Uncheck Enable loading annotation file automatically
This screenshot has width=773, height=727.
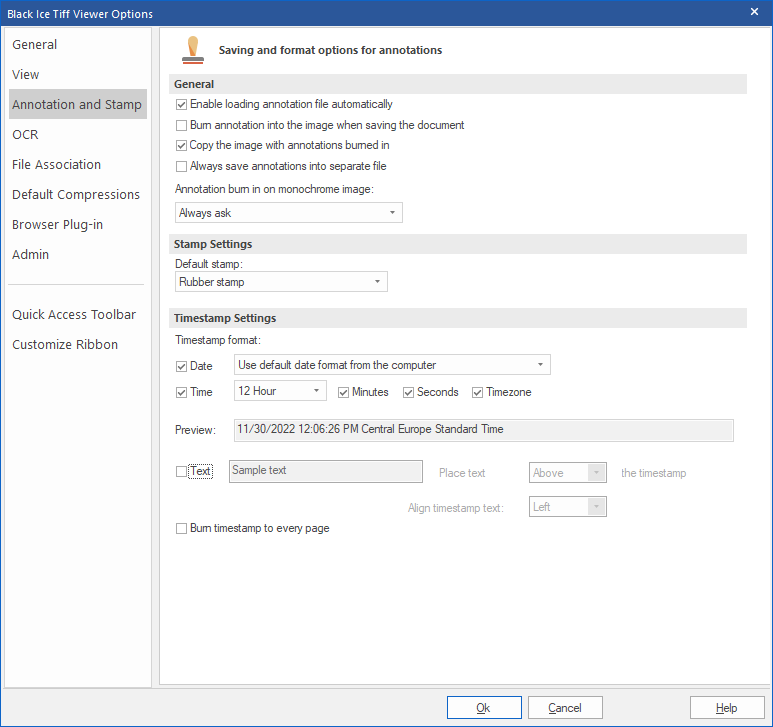pos(182,104)
